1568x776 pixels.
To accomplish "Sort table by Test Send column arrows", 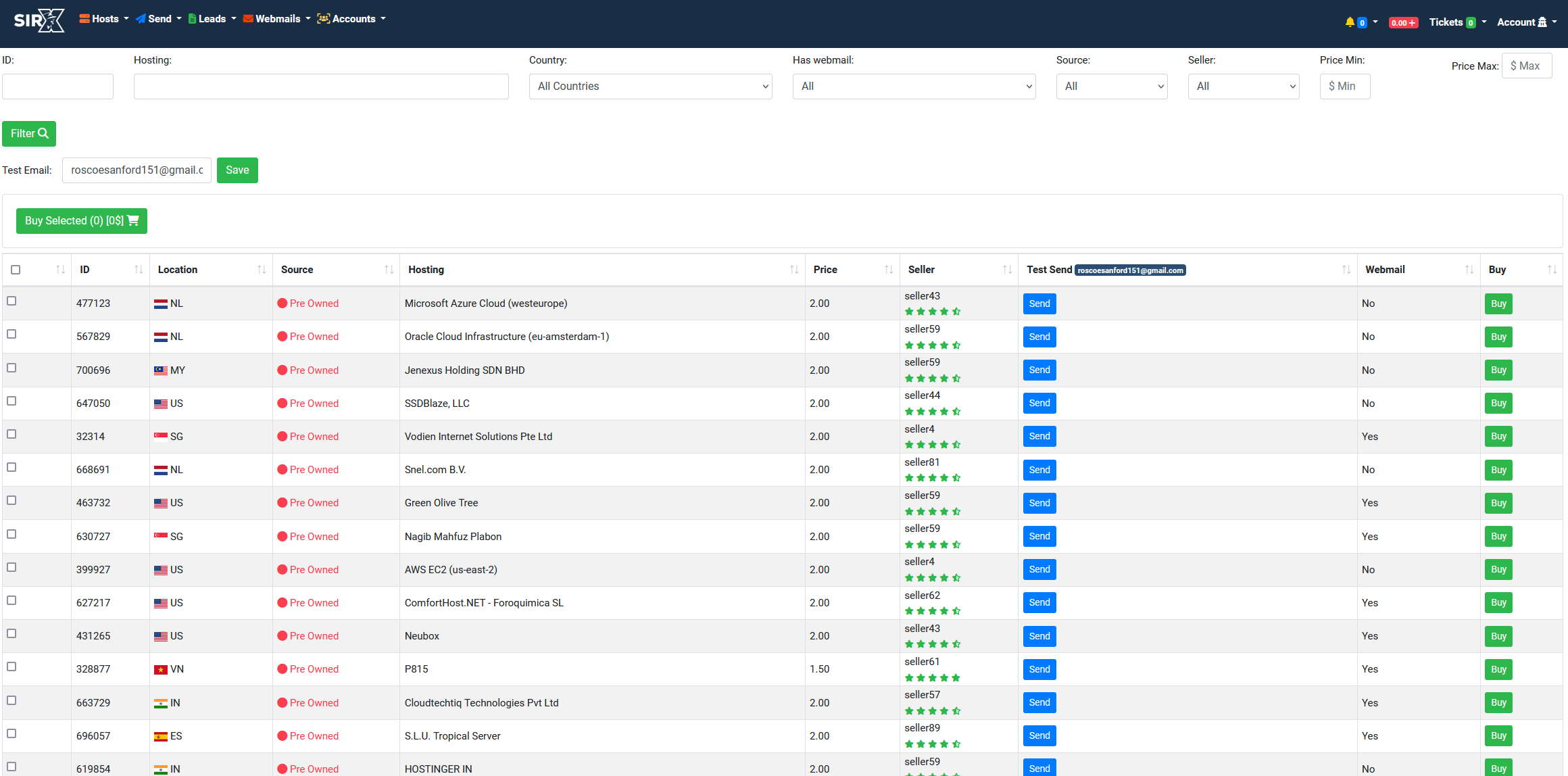I will pyautogui.click(x=1346, y=270).
